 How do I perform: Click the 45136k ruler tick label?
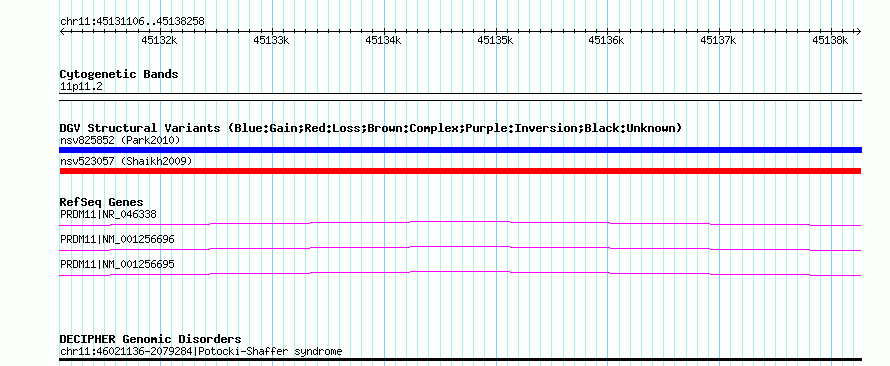607,40
